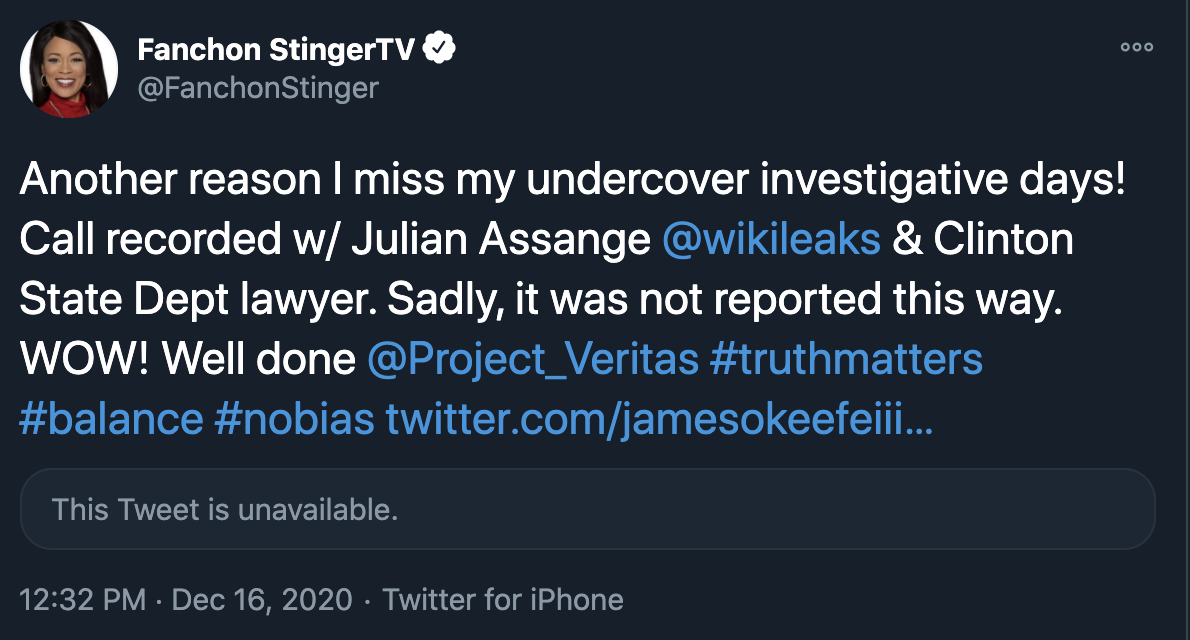1190x640 pixels.
Task: Open the three-dot more options menu
Action: coord(1136,47)
